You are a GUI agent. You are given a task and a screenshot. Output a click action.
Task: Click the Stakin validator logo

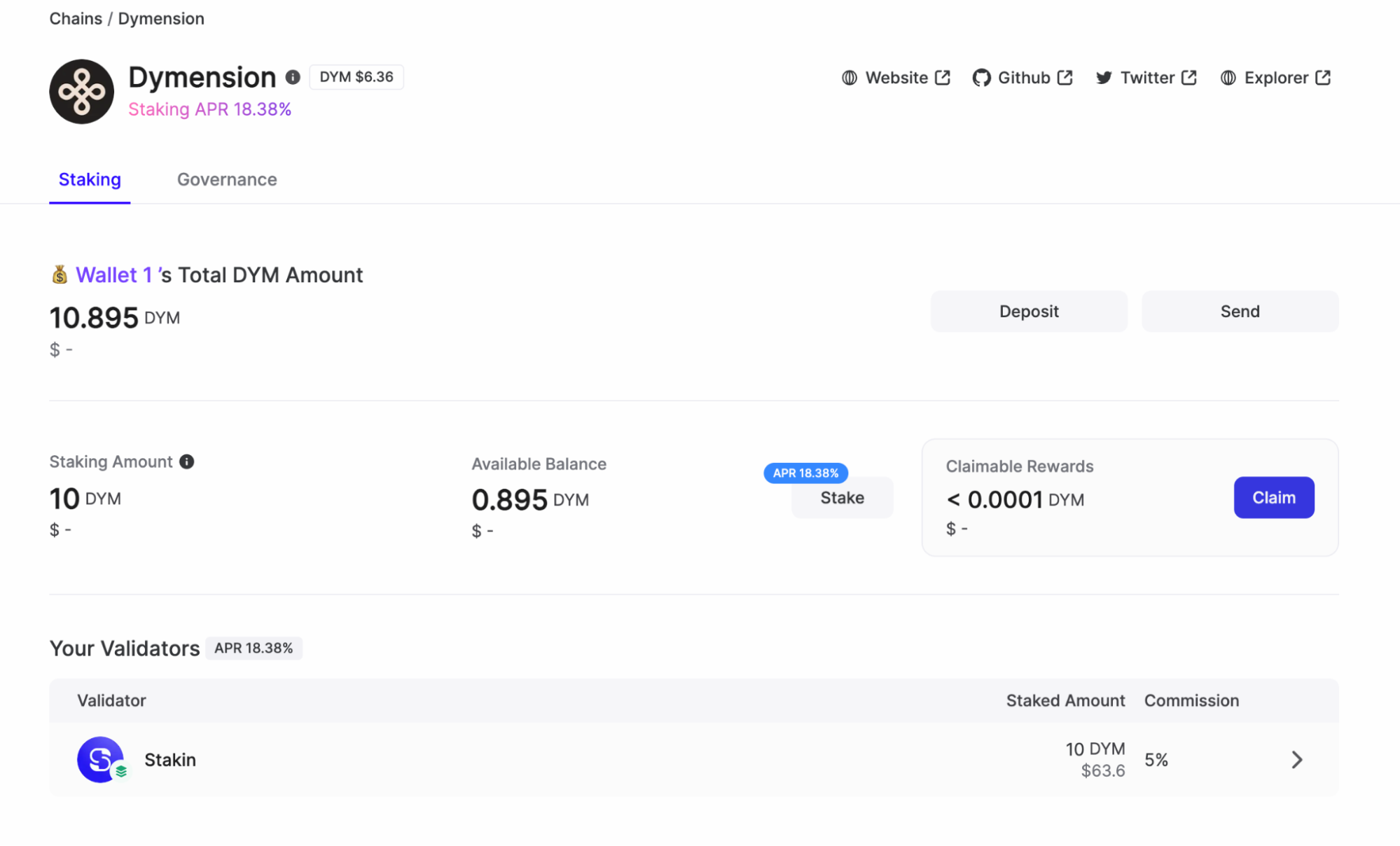(x=101, y=759)
